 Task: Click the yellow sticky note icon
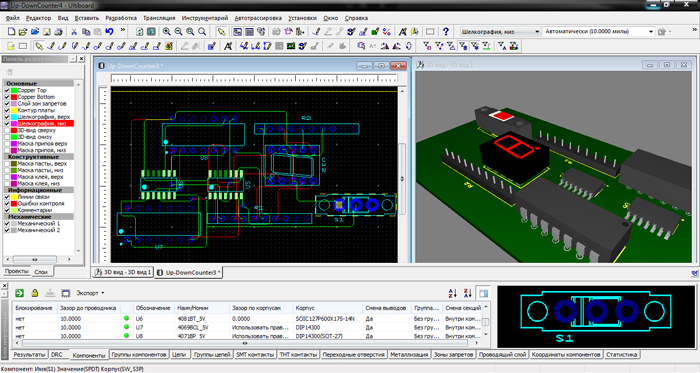(11, 46)
